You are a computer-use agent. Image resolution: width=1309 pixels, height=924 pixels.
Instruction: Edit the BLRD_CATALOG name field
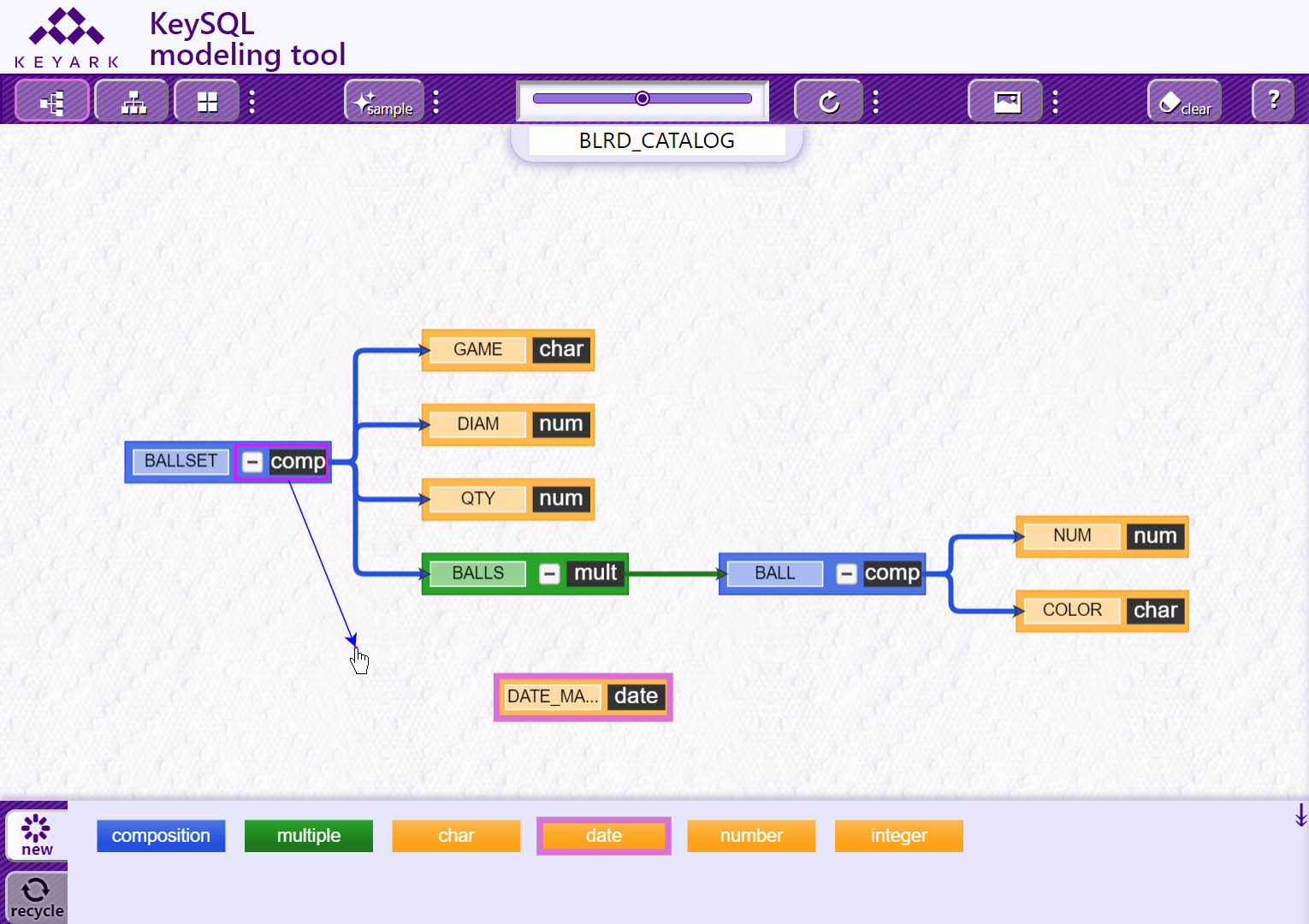coord(657,141)
